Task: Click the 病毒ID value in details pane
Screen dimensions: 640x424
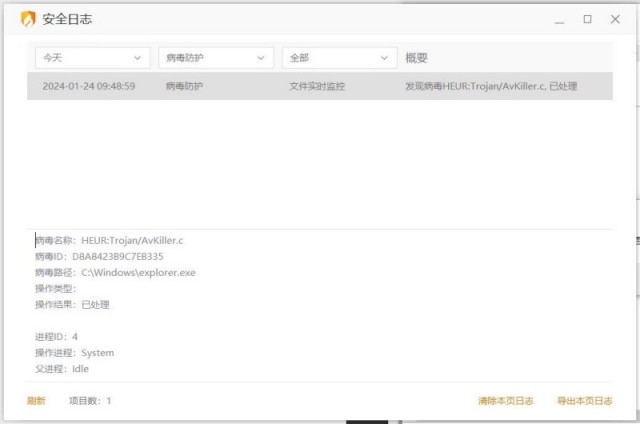Action: tap(118, 256)
